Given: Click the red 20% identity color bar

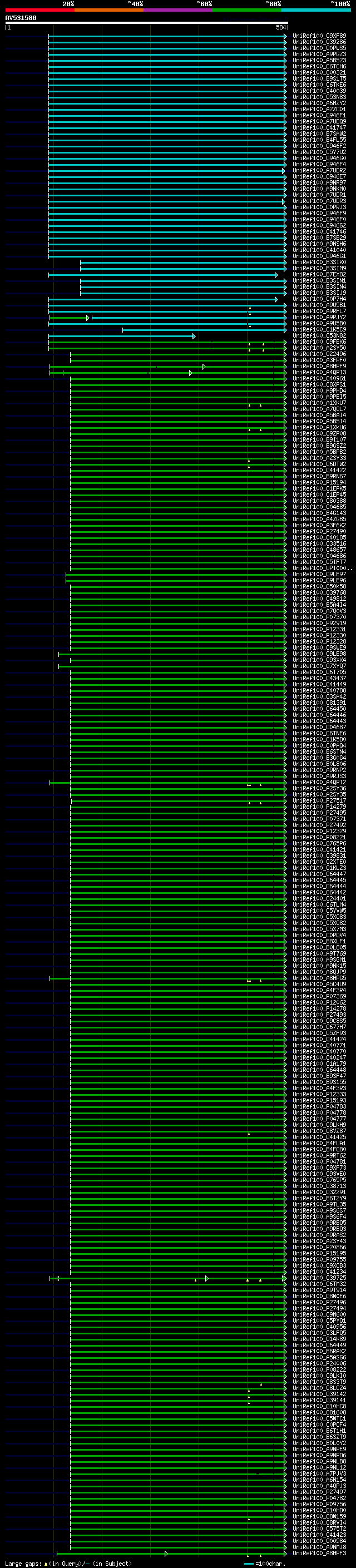Looking at the screenshot, I should click(x=39, y=10).
